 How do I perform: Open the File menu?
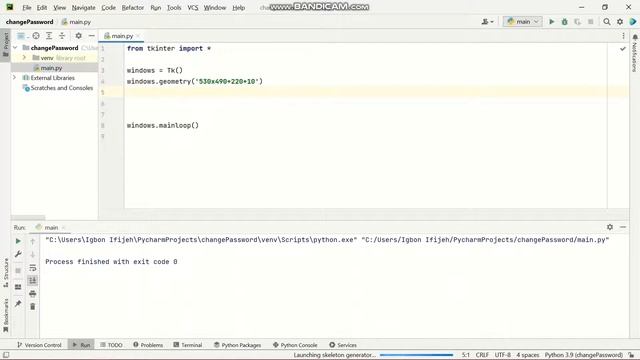[27, 8]
